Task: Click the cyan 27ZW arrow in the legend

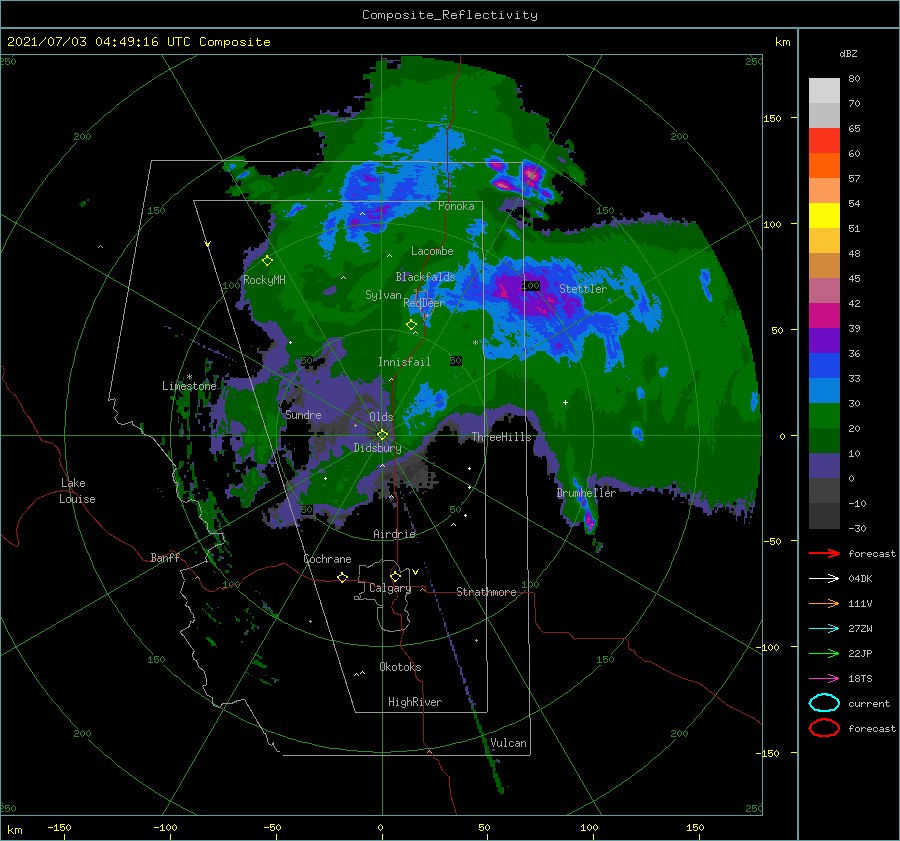Action: [x=824, y=629]
